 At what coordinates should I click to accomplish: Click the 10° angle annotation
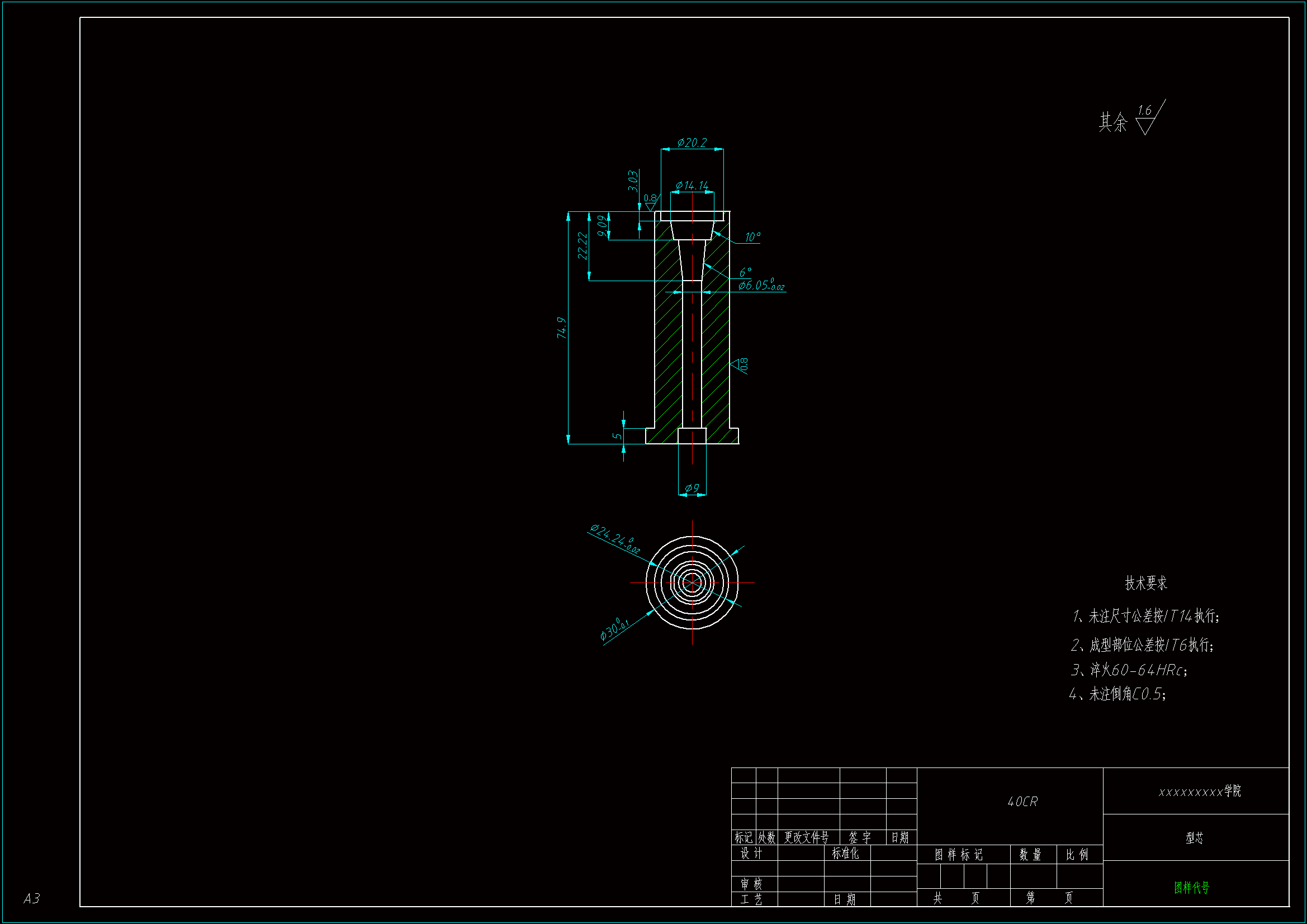pyautogui.click(x=752, y=237)
